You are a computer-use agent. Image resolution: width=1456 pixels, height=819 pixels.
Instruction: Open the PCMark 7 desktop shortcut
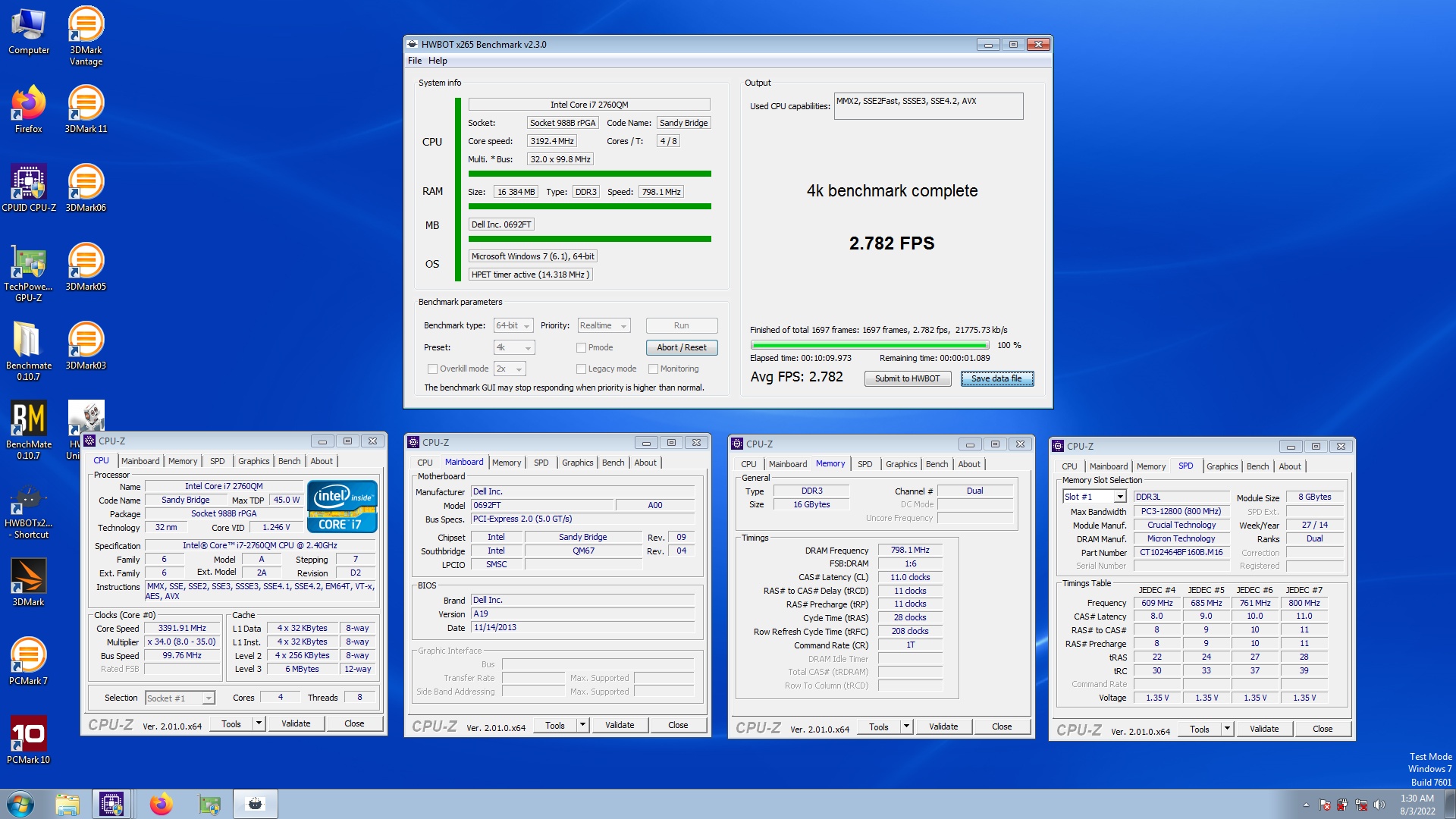pyautogui.click(x=29, y=661)
